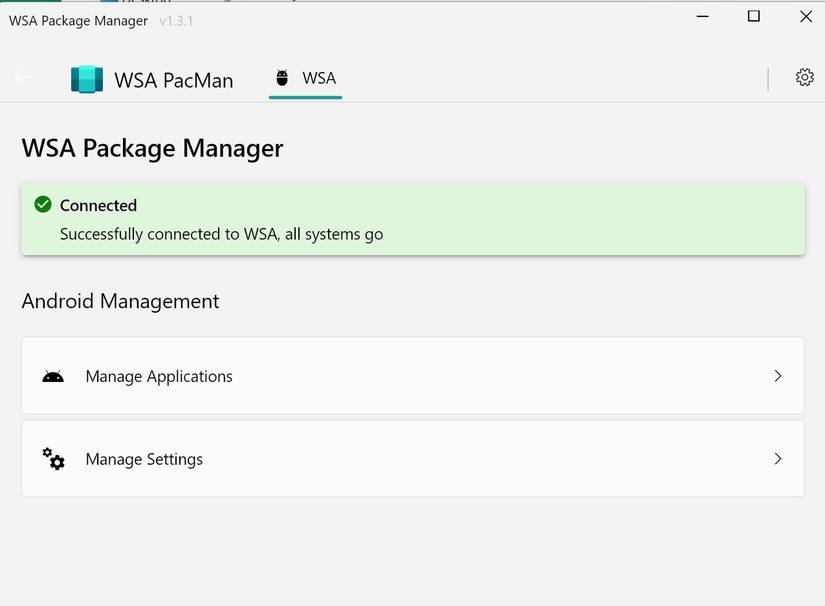
Task: Click the green Connected status banner
Action: (x=412, y=218)
